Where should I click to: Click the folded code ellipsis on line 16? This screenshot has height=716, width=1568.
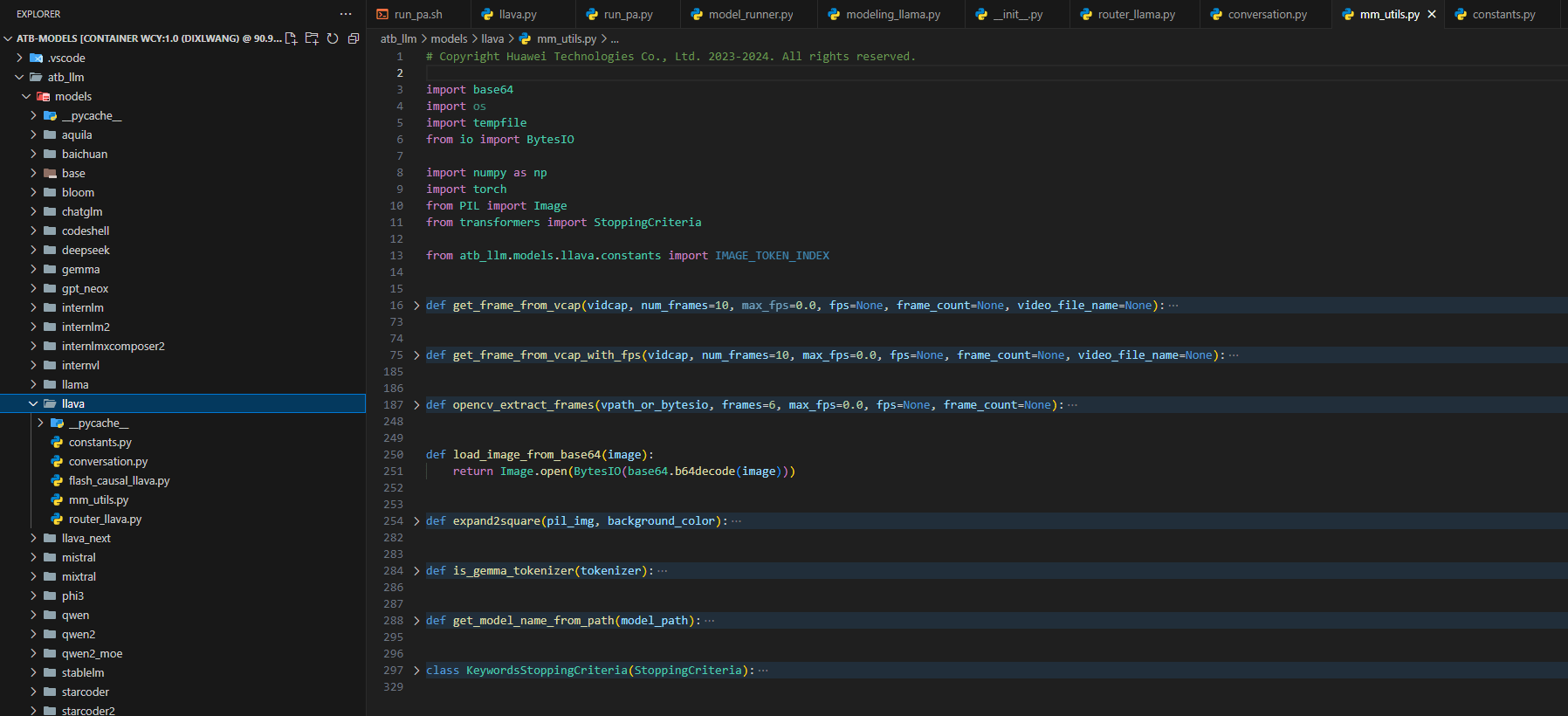tap(1173, 306)
